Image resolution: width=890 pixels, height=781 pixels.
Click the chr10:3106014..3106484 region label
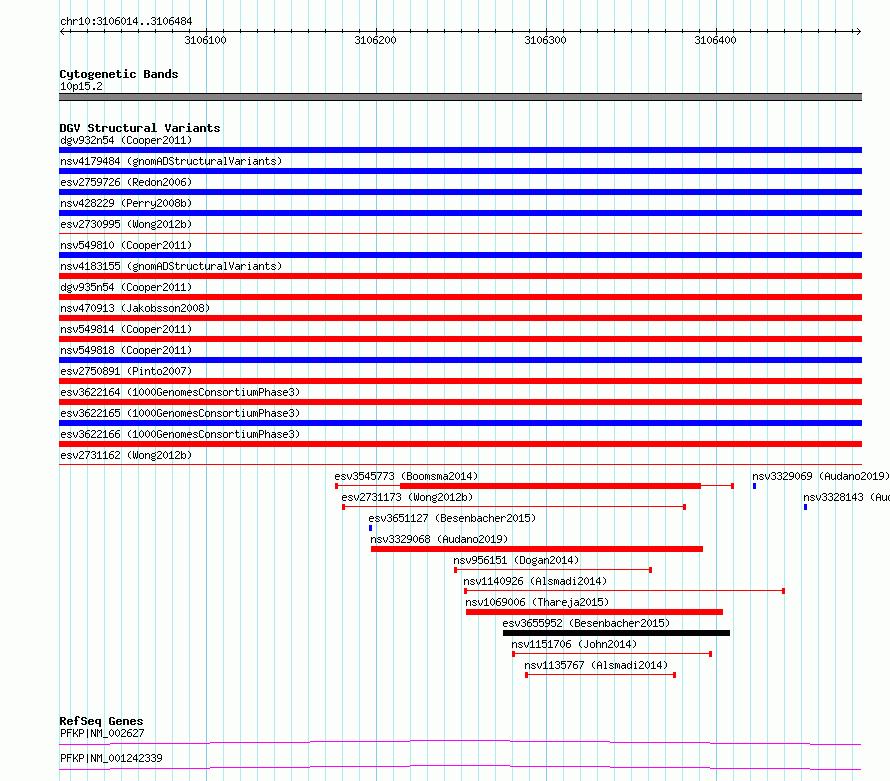(x=126, y=22)
